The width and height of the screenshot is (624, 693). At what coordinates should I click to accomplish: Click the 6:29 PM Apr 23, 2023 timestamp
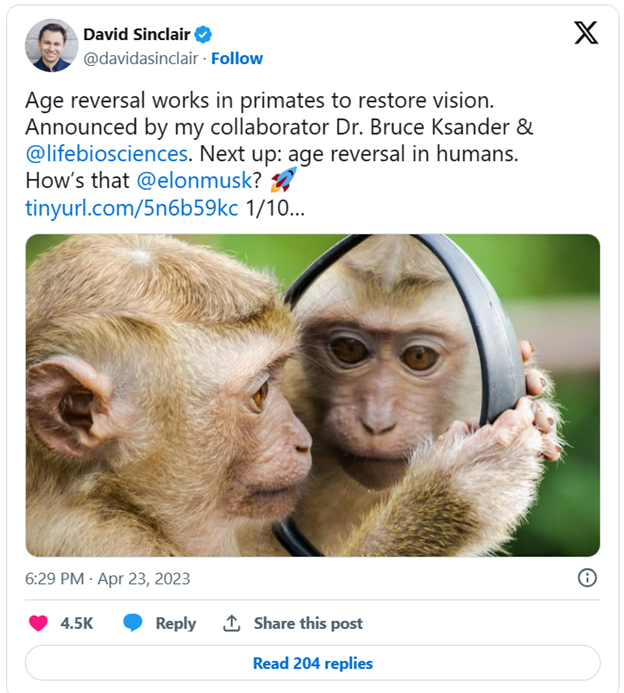coord(108,578)
